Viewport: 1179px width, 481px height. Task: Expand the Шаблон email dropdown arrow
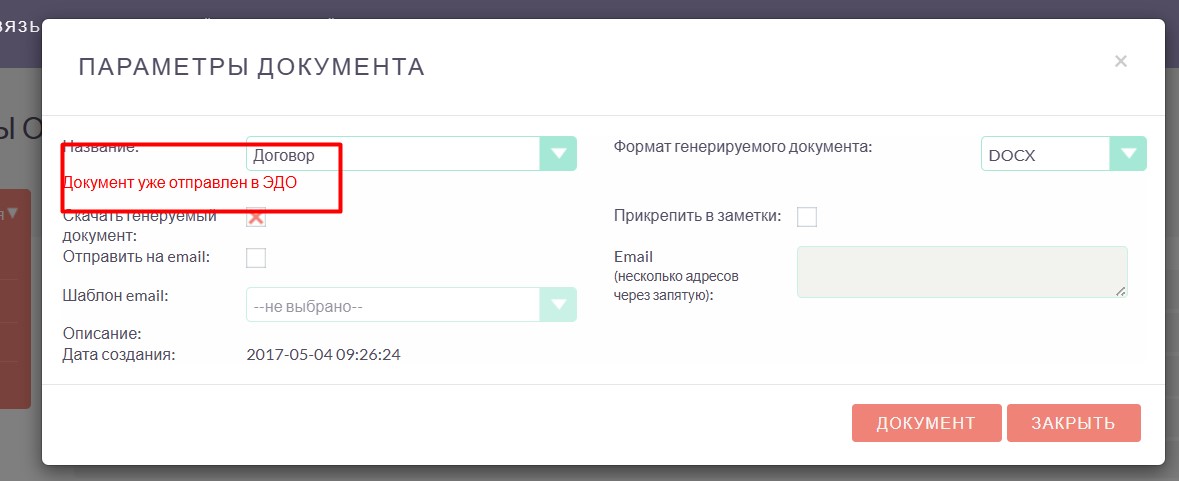pyautogui.click(x=558, y=305)
